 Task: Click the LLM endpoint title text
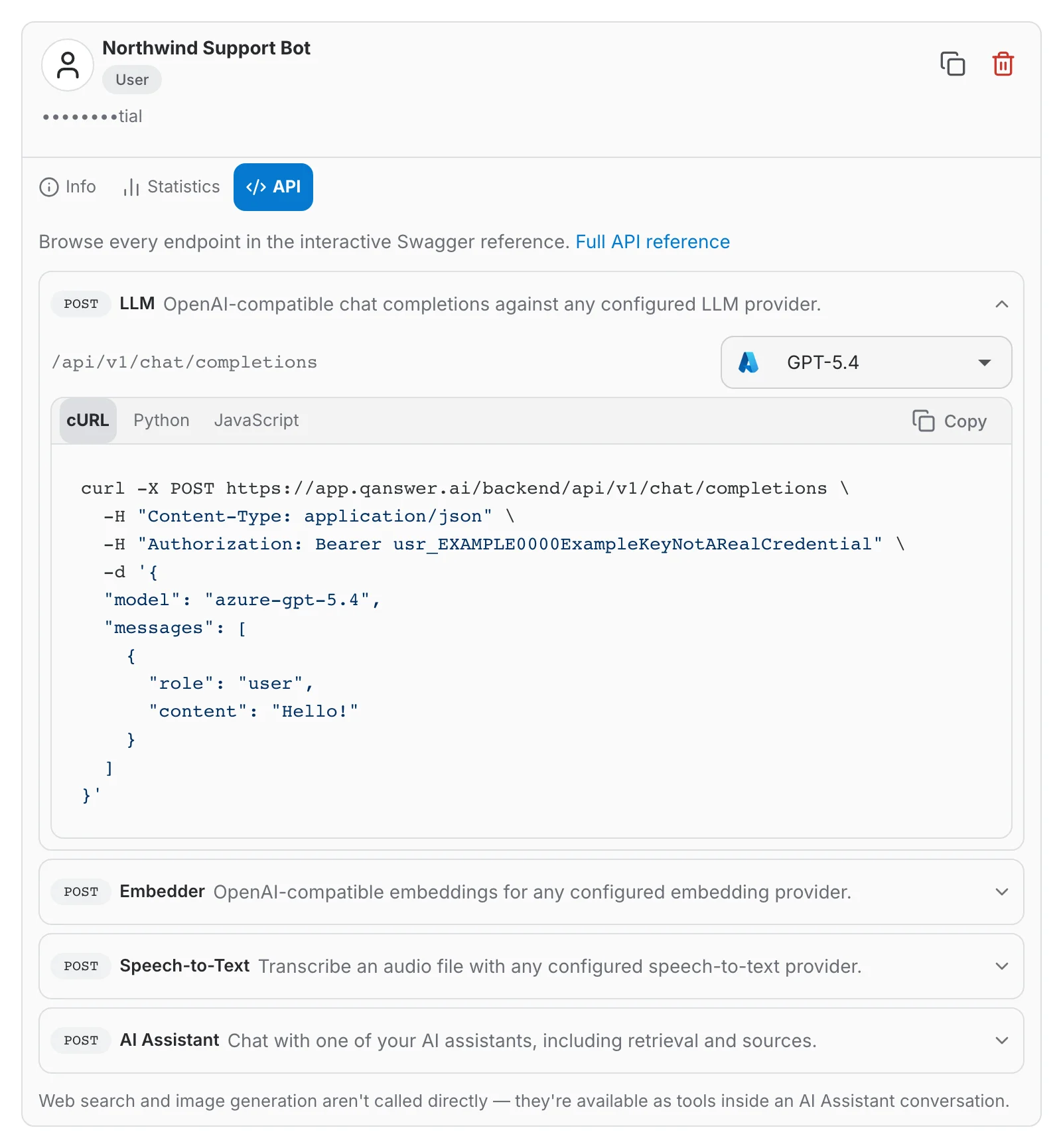click(x=137, y=304)
